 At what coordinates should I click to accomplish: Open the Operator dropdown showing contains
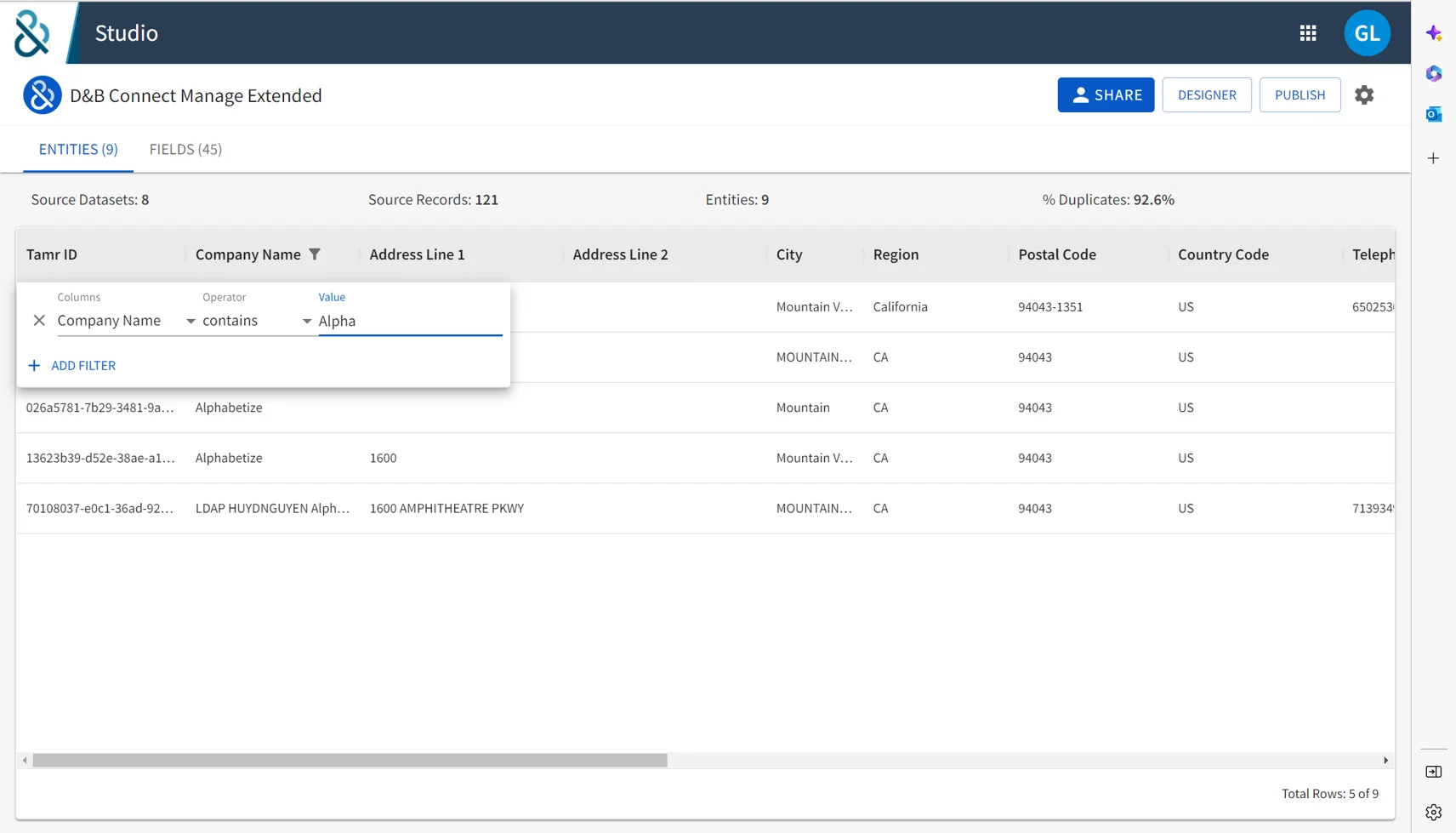click(257, 321)
